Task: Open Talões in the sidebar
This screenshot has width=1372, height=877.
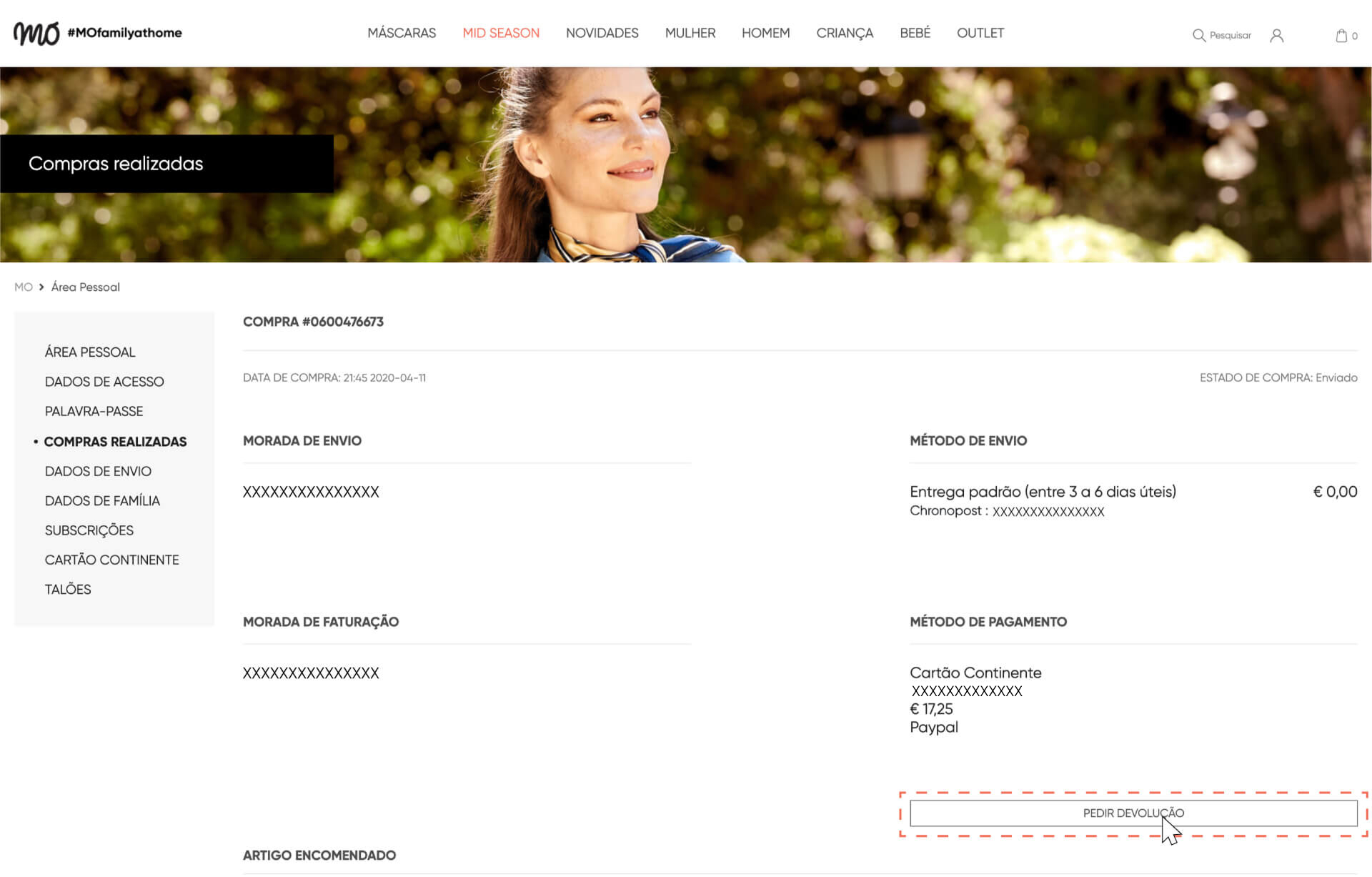Action: point(68,589)
